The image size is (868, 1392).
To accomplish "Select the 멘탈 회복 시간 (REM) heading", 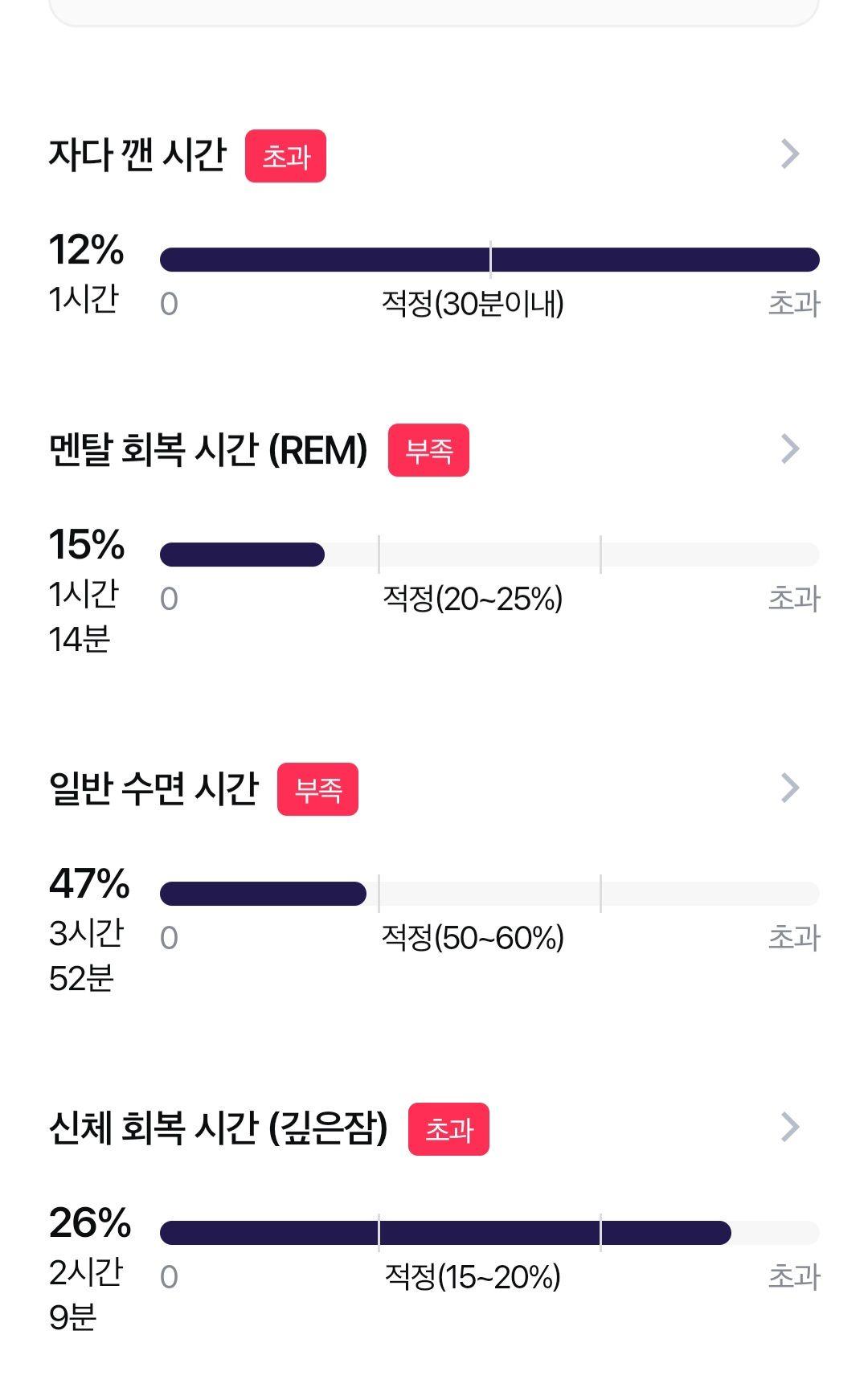I will 208,449.
